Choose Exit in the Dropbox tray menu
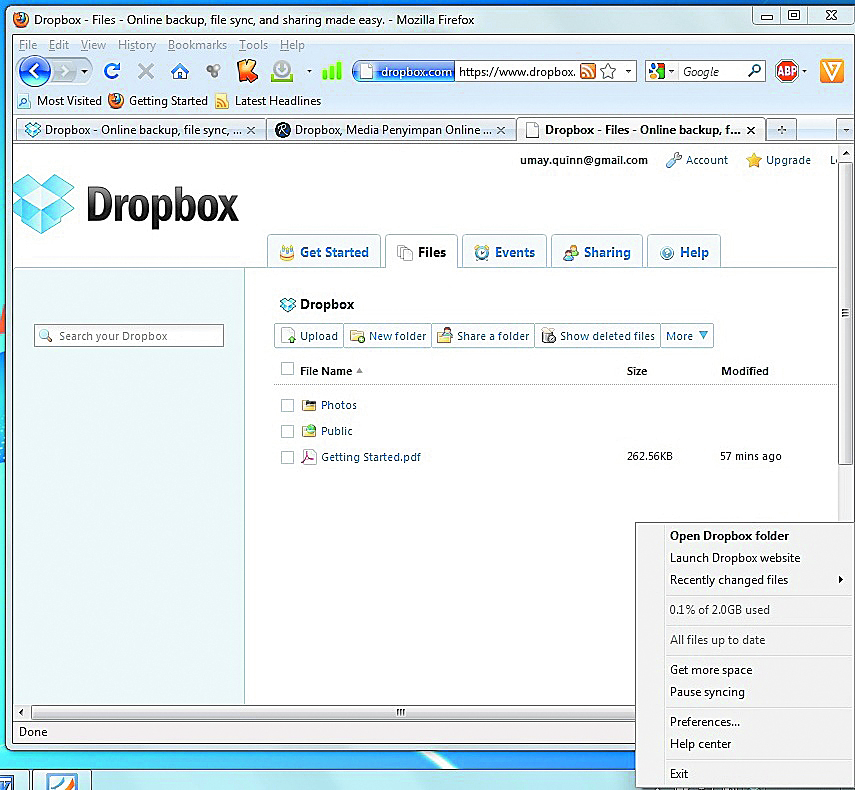Viewport: 855px width, 790px height. tap(679, 774)
